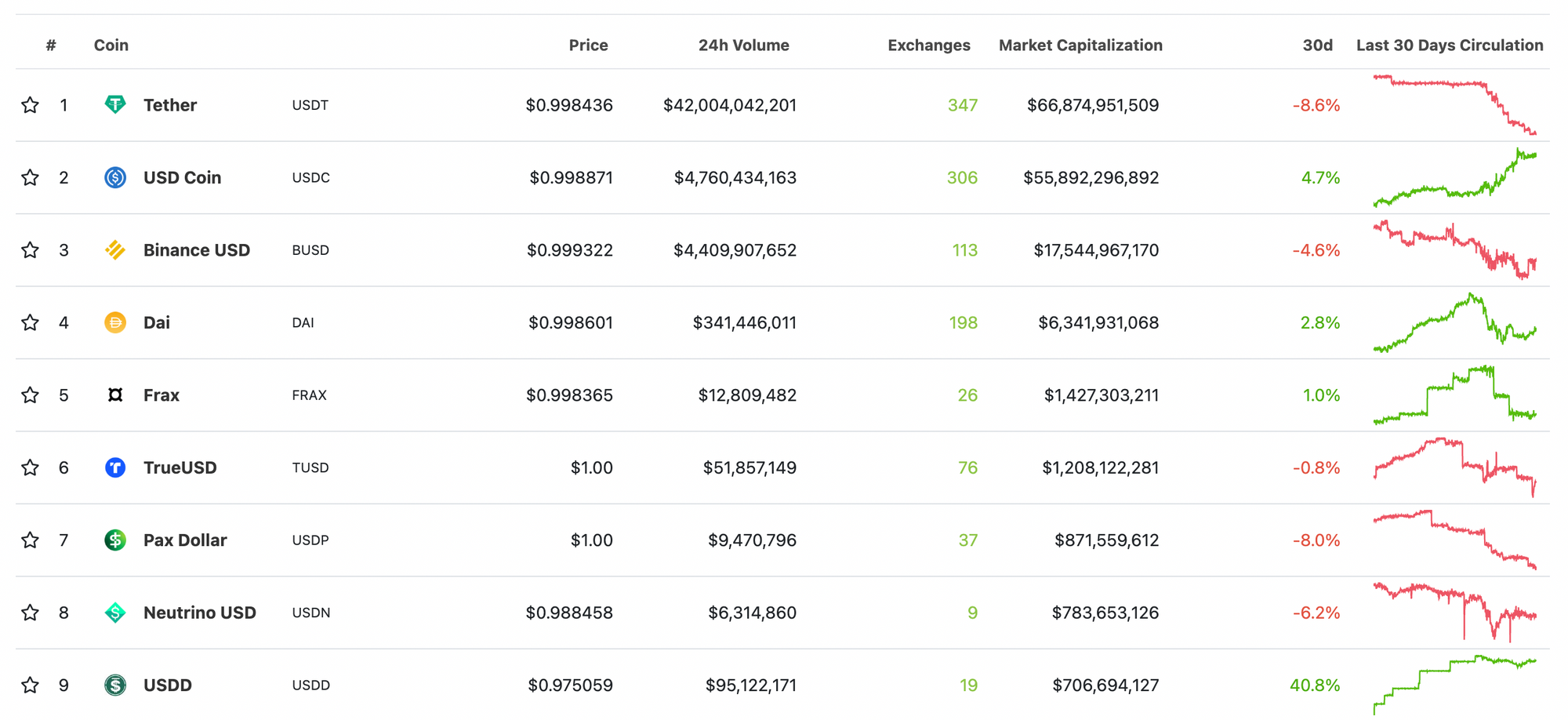Click the USDC ticker symbol

[x=311, y=177]
